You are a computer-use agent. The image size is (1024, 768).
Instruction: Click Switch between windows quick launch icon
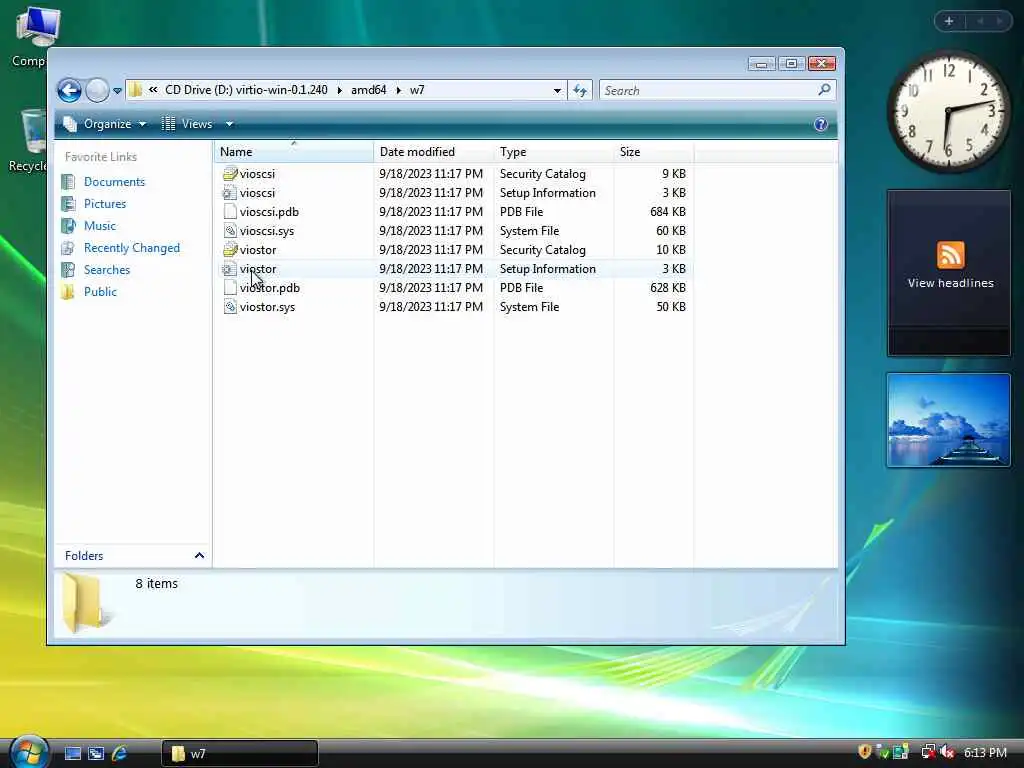point(96,754)
